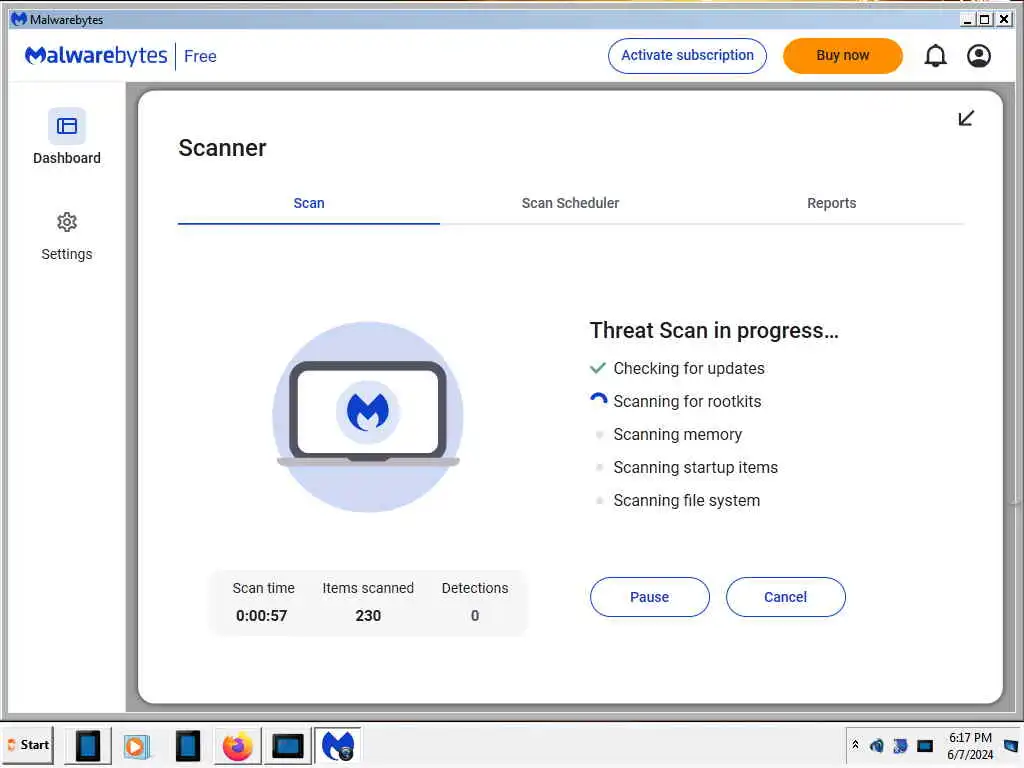
Task: Collapse the Scanner panel with the arrow icon
Action: (966, 118)
